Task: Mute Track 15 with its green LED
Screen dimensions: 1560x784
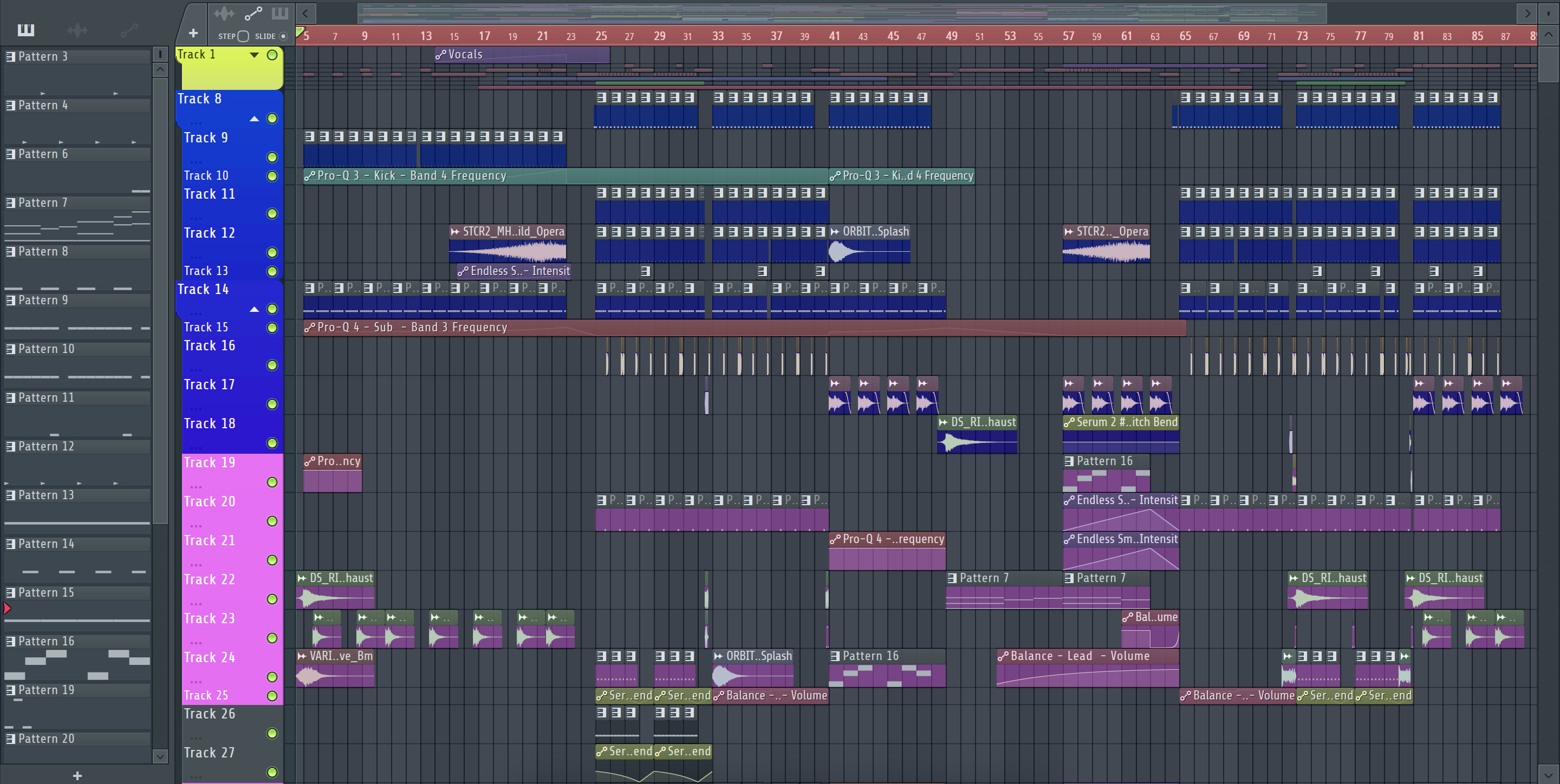Action: 272,328
